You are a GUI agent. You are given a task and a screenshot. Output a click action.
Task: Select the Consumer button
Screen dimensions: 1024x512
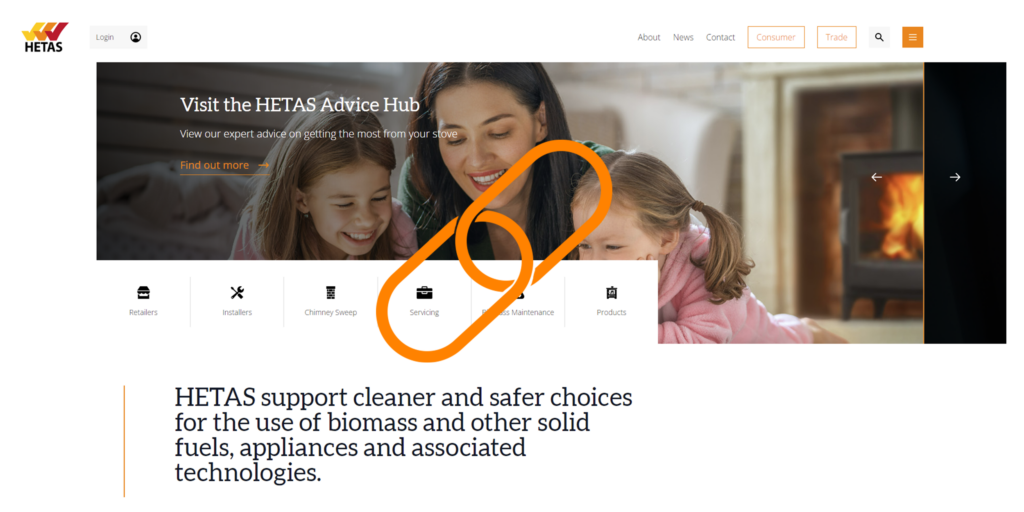(x=776, y=37)
